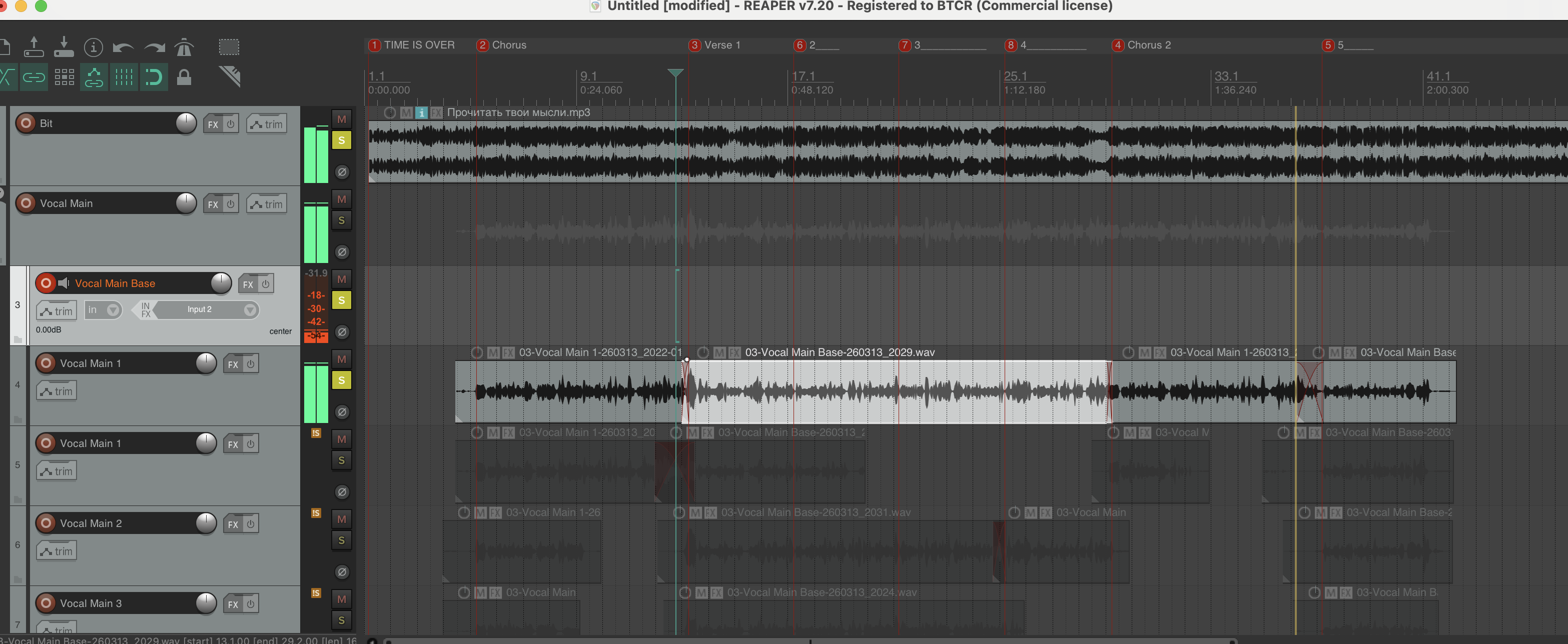
Task: Disarm recording on Vocal Main Base track
Action: 46,283
